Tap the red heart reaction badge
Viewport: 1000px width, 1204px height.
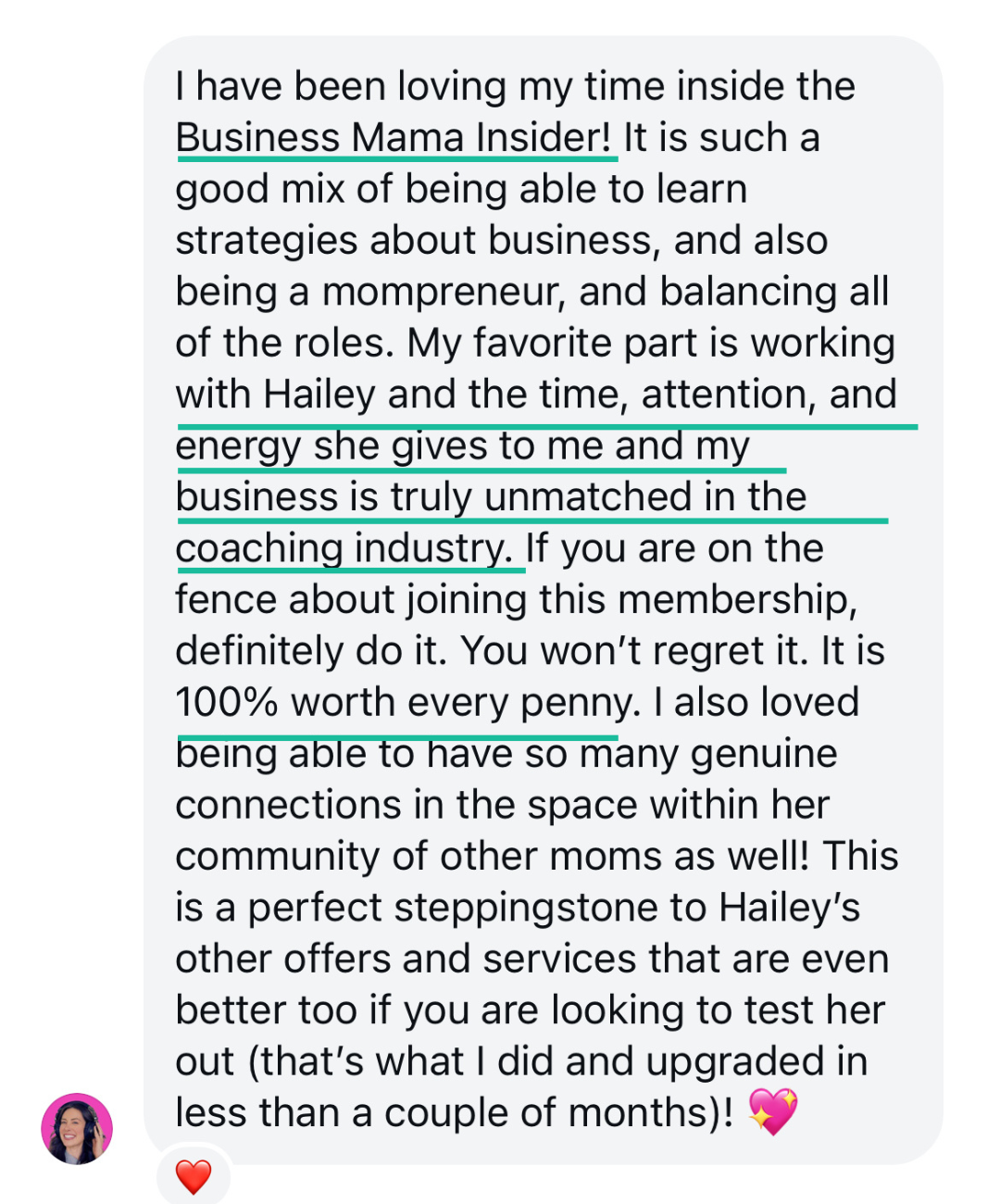194,1176
